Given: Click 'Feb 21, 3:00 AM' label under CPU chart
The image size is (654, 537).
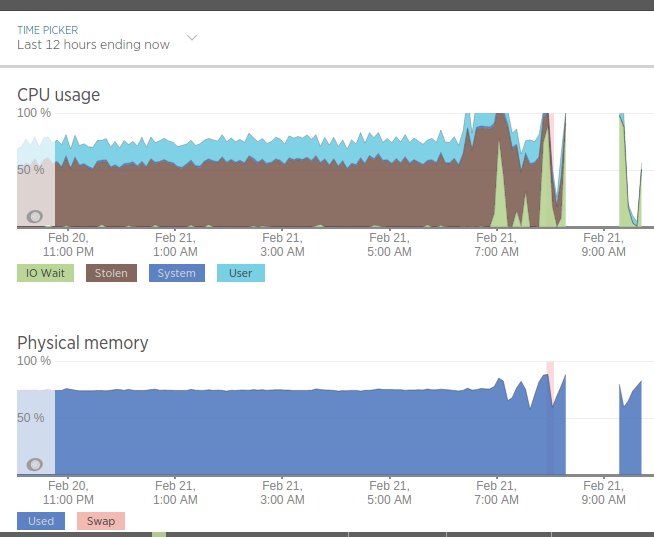Looking at the screenshot, I should [x=282, y=245].
